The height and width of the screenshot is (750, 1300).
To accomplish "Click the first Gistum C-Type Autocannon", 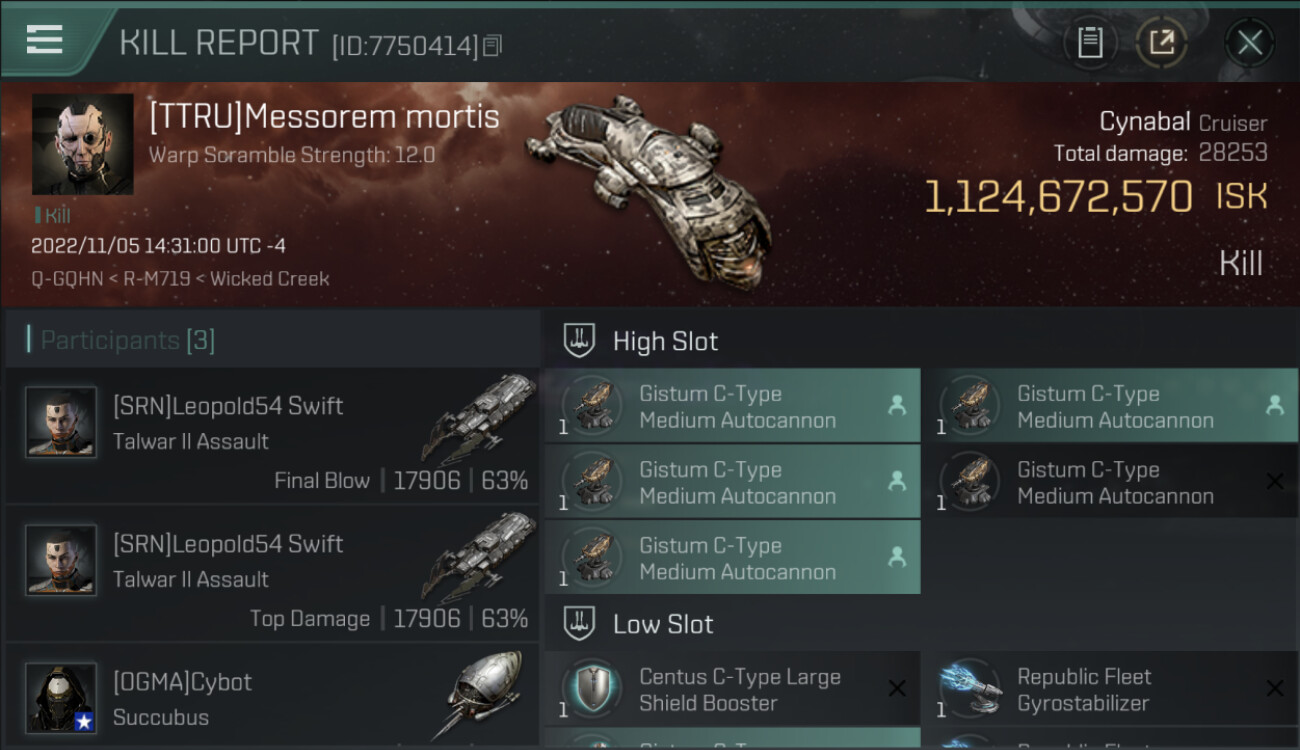I will click(732, 406).
